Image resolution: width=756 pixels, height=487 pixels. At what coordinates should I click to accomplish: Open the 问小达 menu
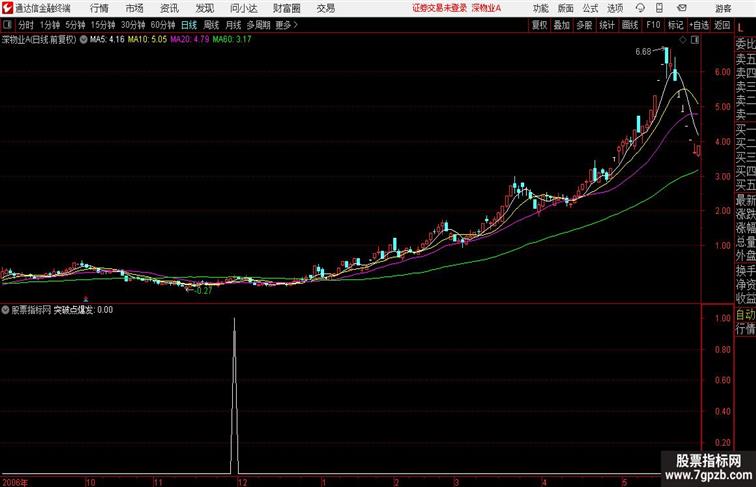(x=243, y=8)
